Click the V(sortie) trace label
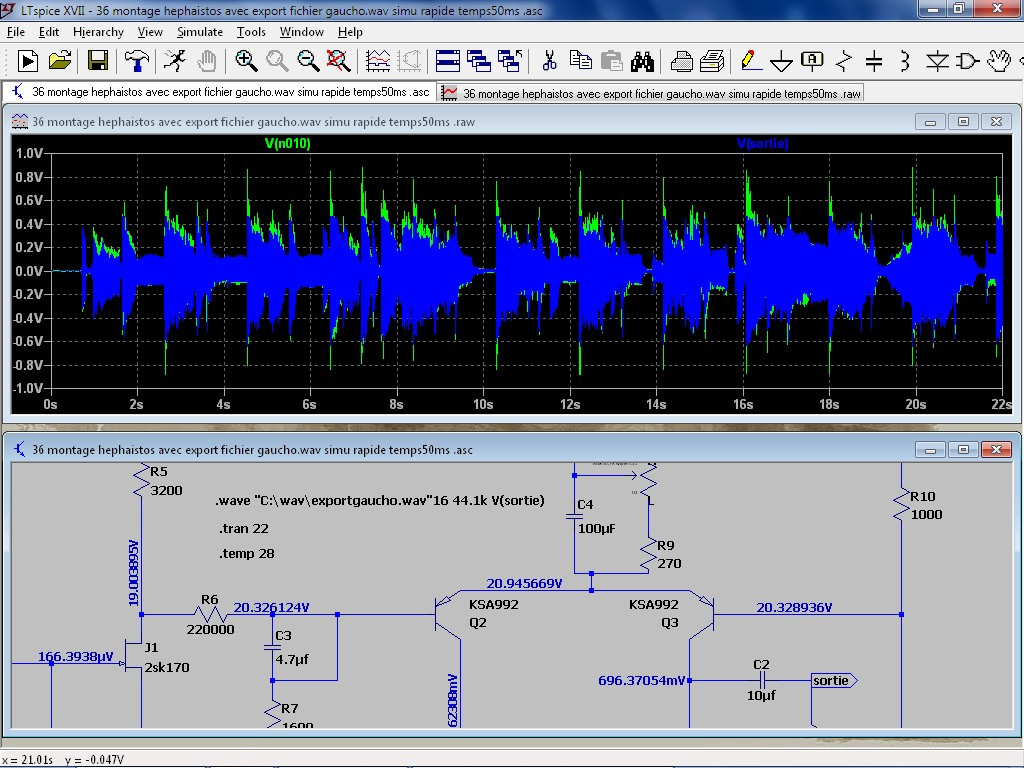1024x768 pixels. 762,144
